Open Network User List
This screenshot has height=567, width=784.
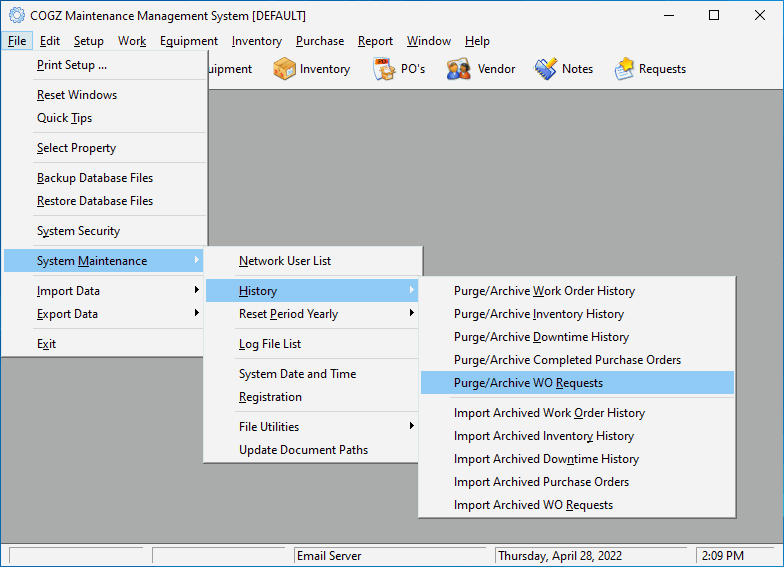pyautogui.click(x=312, y=261)
